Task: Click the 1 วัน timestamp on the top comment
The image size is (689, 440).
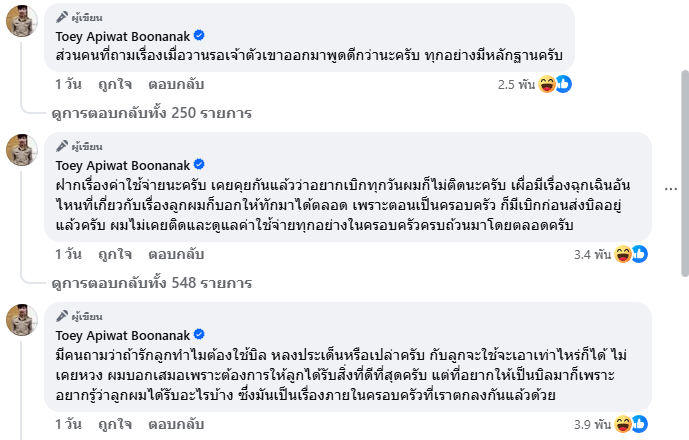Action: [x=66, y=85]
